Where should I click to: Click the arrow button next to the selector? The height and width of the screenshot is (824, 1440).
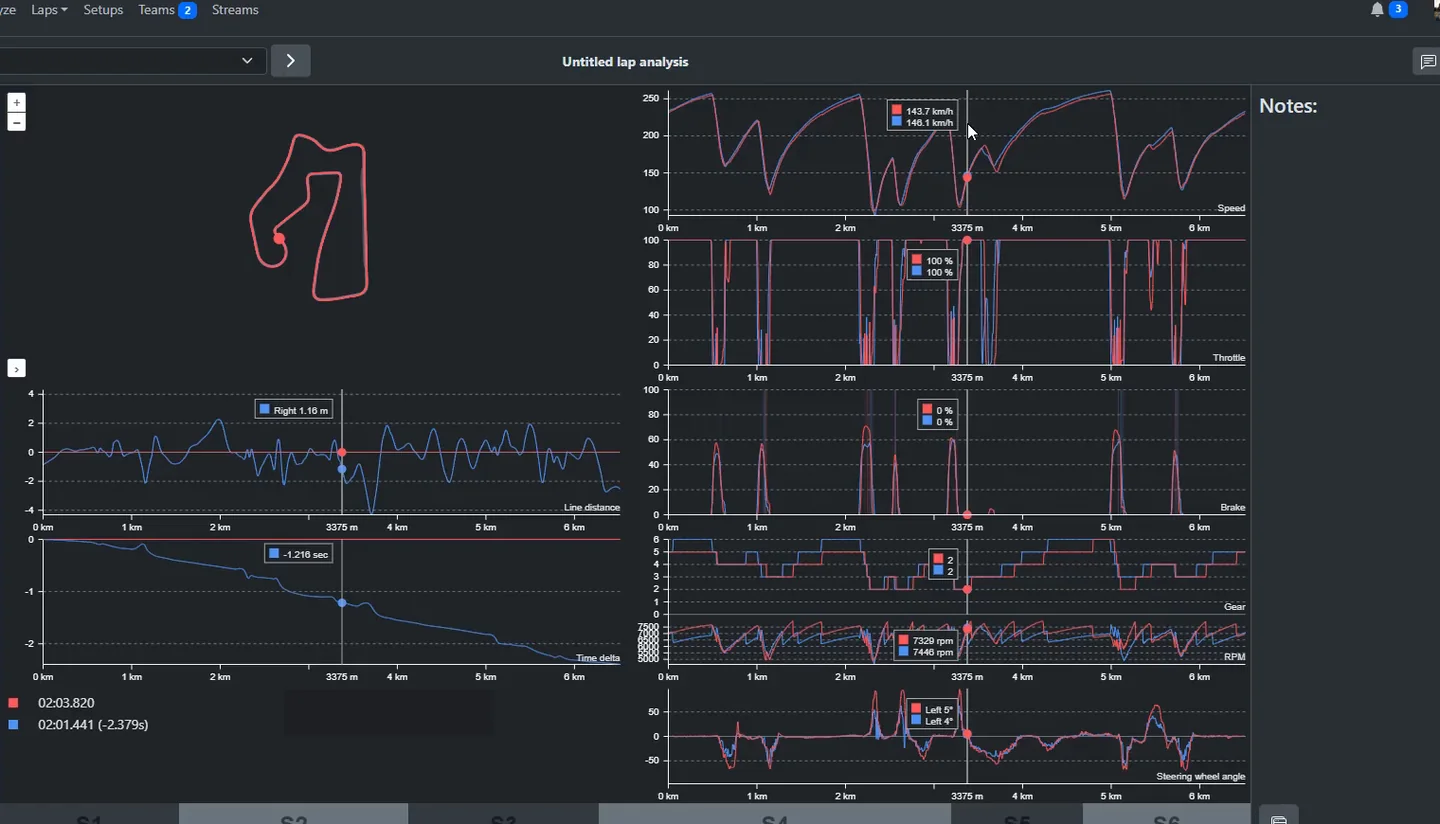290,60
